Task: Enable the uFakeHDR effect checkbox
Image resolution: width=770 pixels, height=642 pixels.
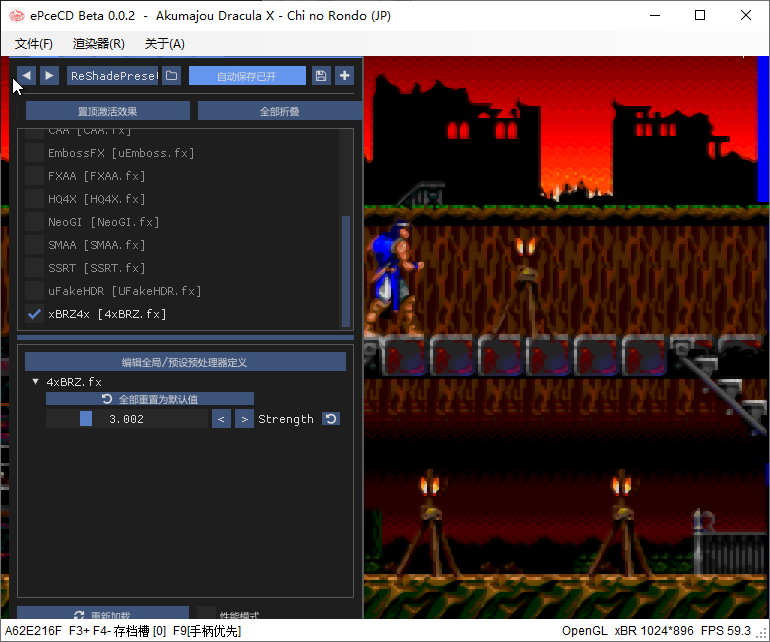Action: pyautogui.click(x=34, y=291)
